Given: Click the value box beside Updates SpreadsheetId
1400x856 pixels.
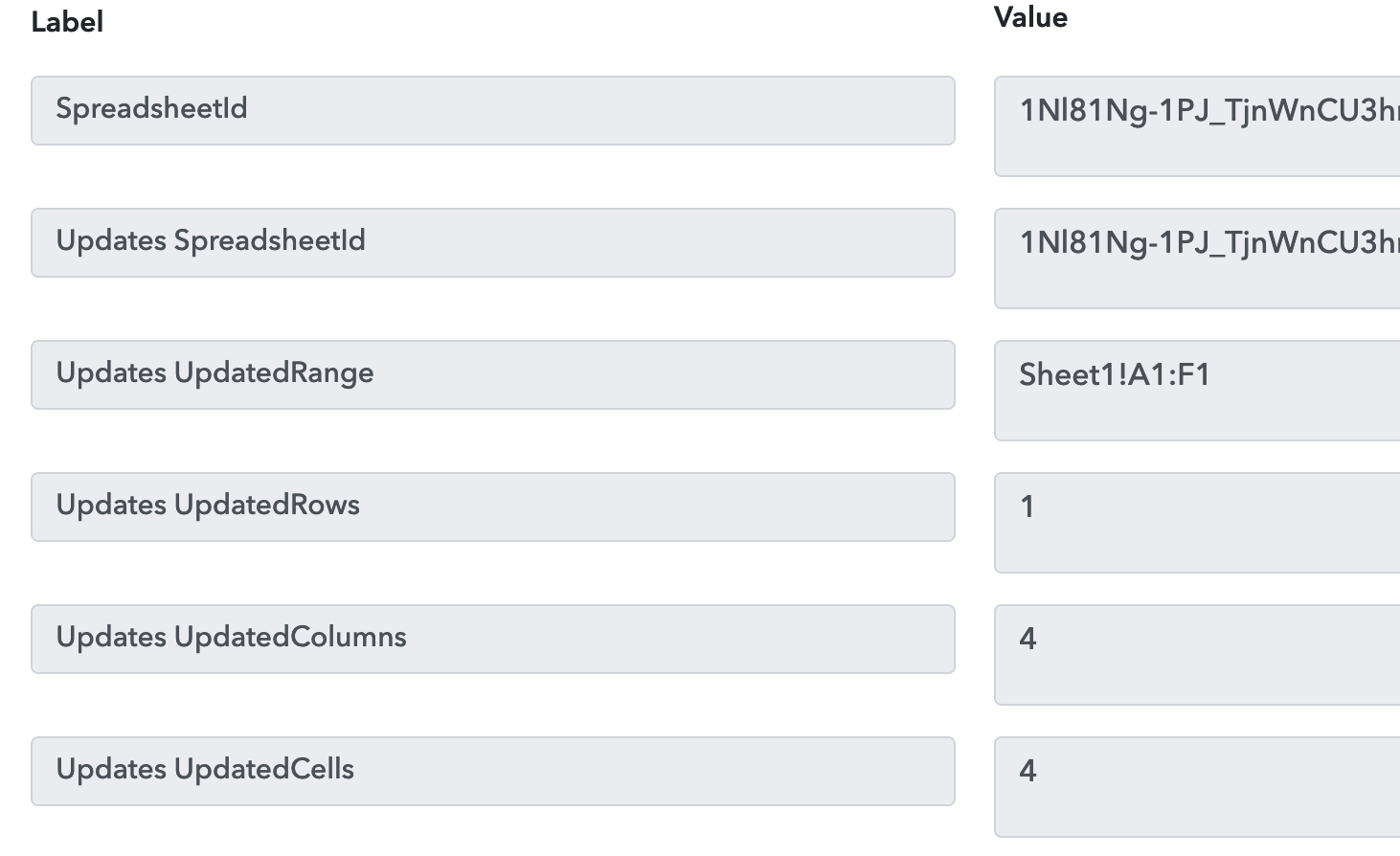Looking at the screenshot, I should click(x=1197, y=259).
